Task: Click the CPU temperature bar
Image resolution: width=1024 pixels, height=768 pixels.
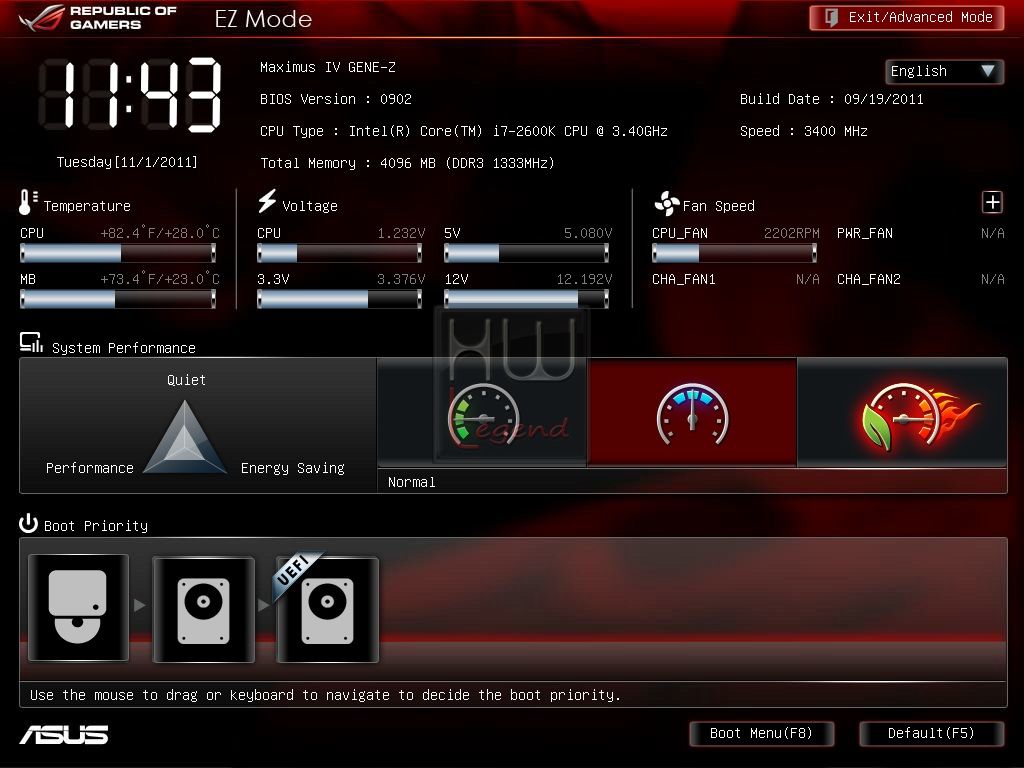Action: (x=118, y=253)
